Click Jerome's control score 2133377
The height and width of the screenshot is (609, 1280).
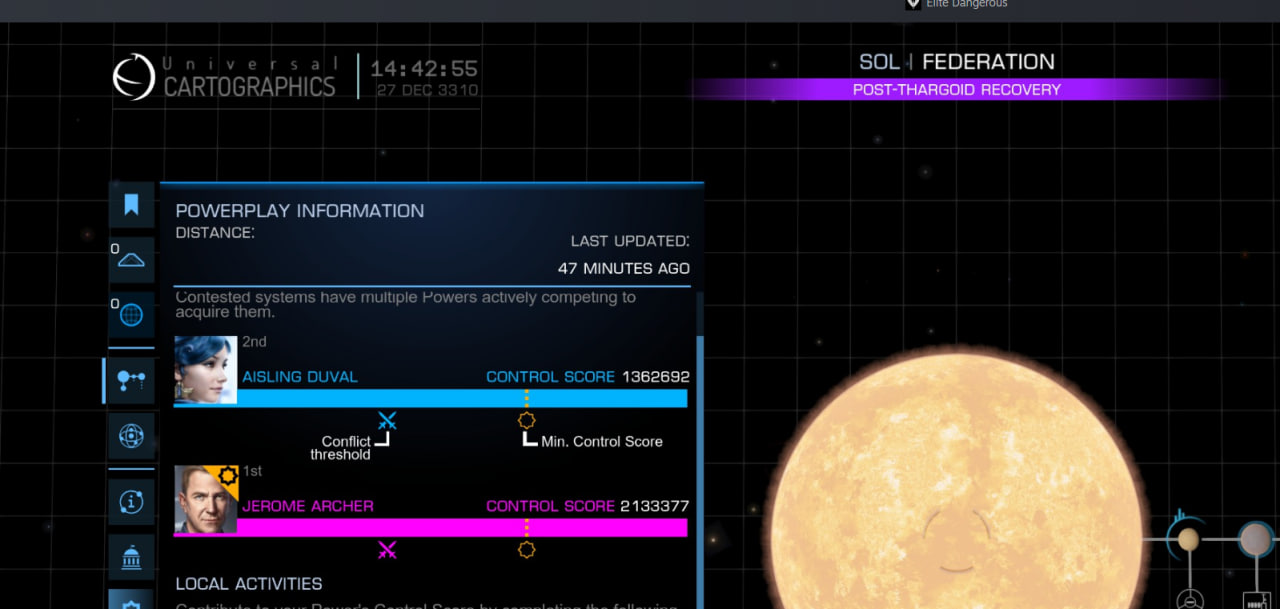(655, 506)
